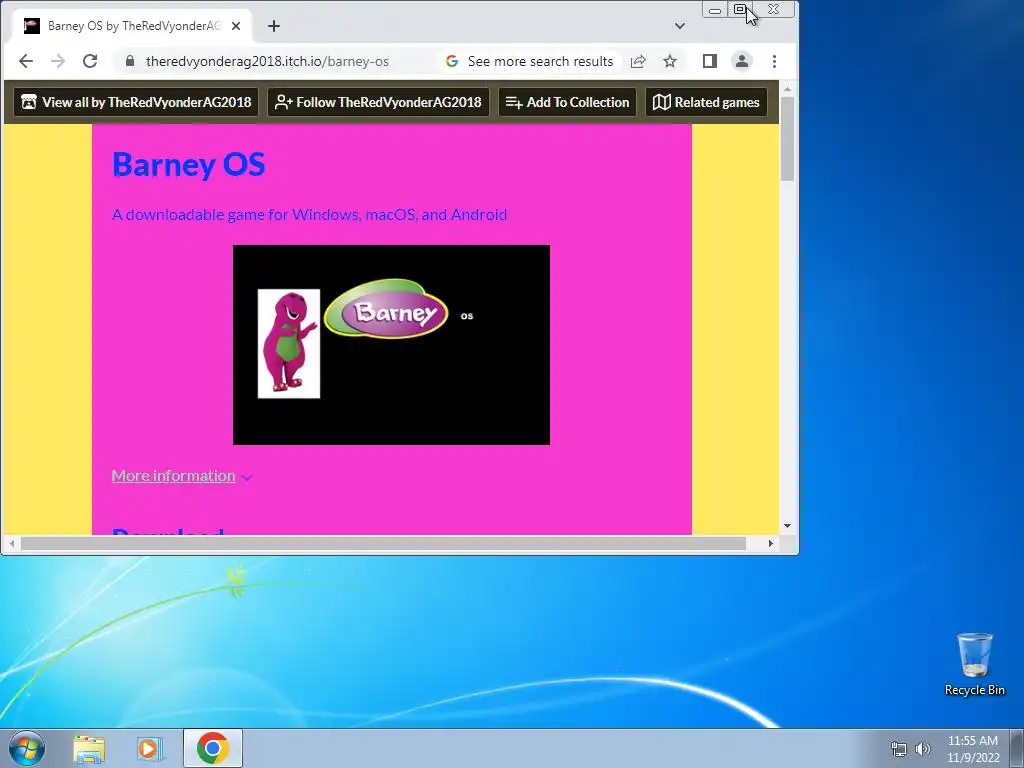Select the Barney OS browser tab
This screenshot has width=1024, height=768.
coord(133,26)
